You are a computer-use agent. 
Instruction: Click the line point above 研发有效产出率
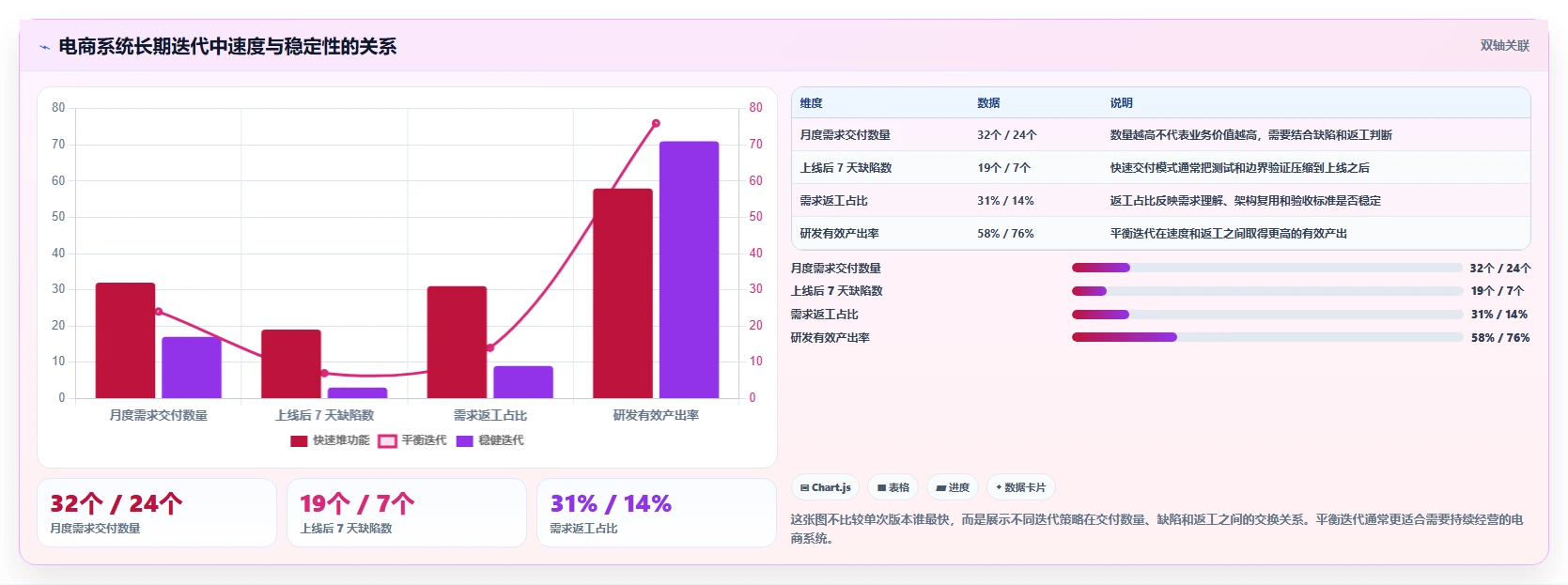click(x=656, y=123)
